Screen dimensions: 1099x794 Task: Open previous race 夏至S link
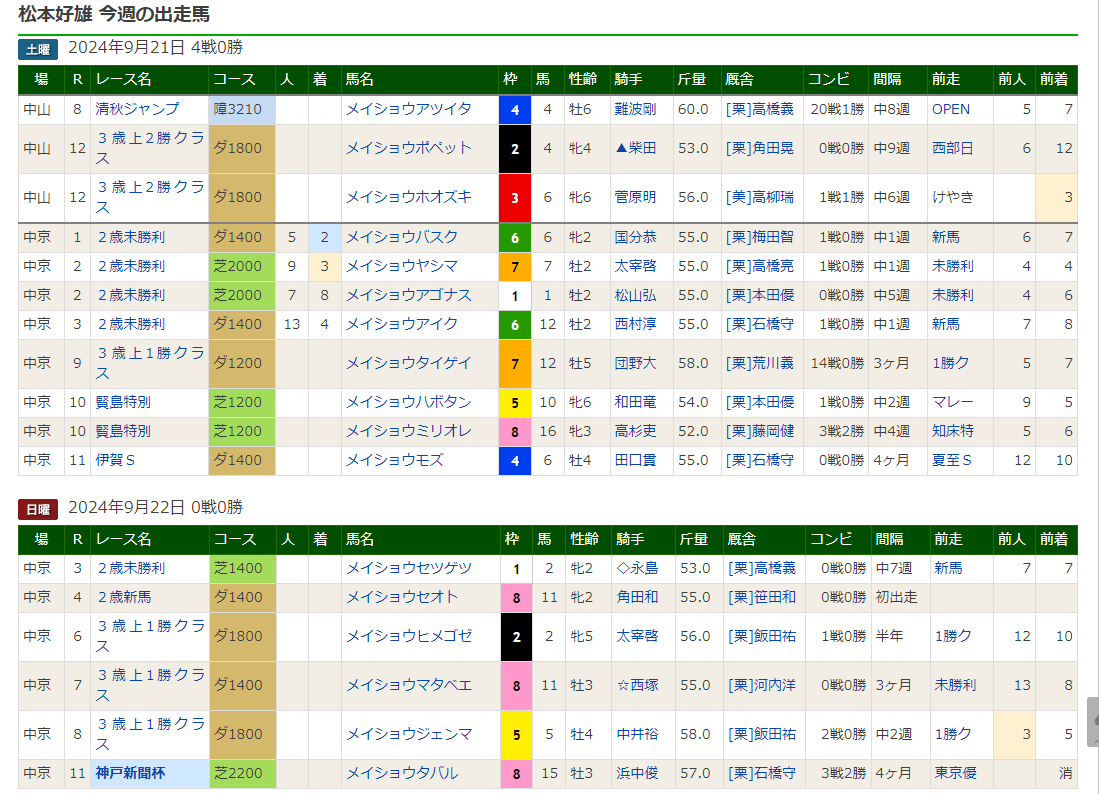(952, 460)
